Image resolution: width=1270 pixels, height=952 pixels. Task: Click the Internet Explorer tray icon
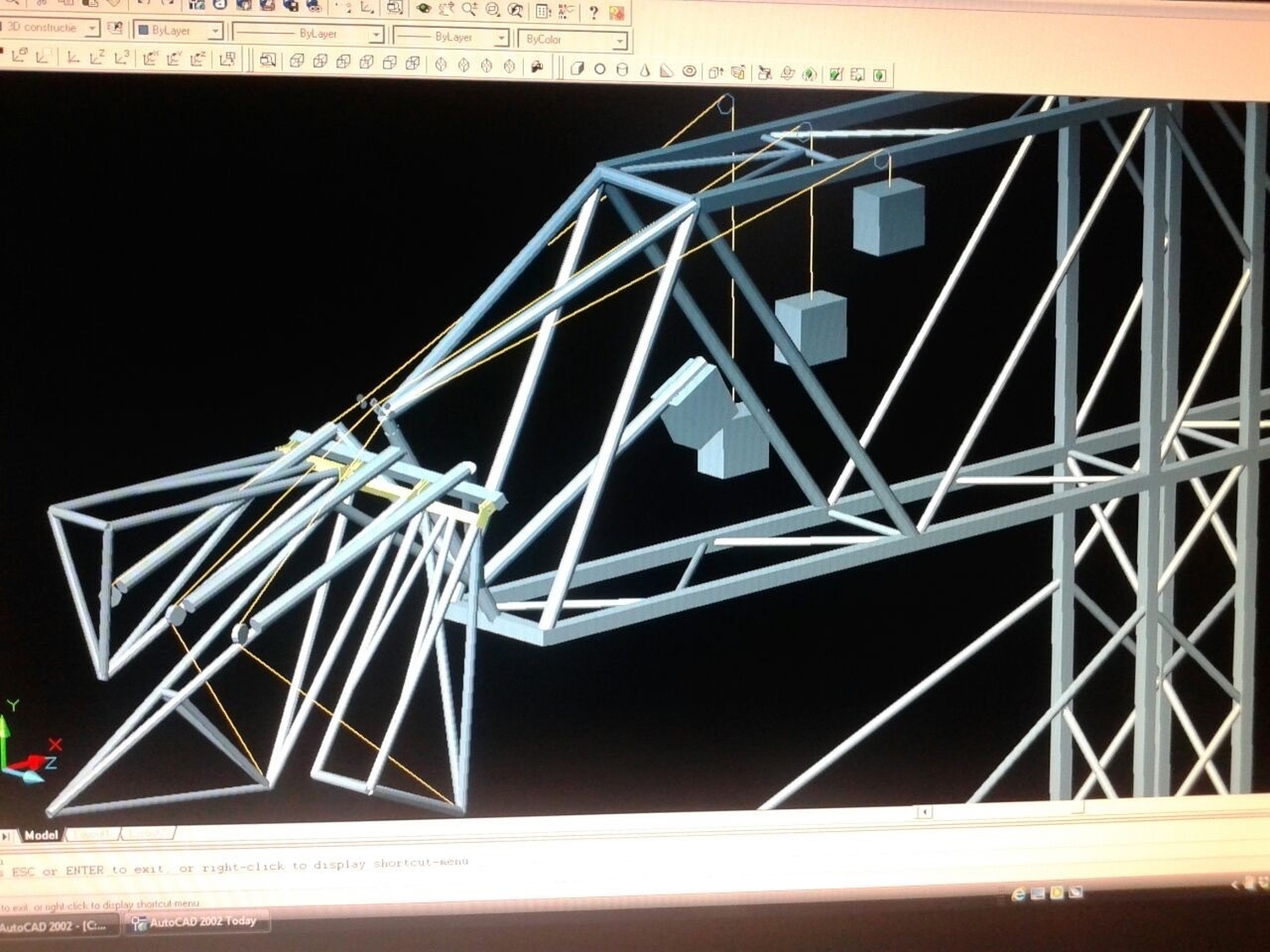pos(1019,894)
